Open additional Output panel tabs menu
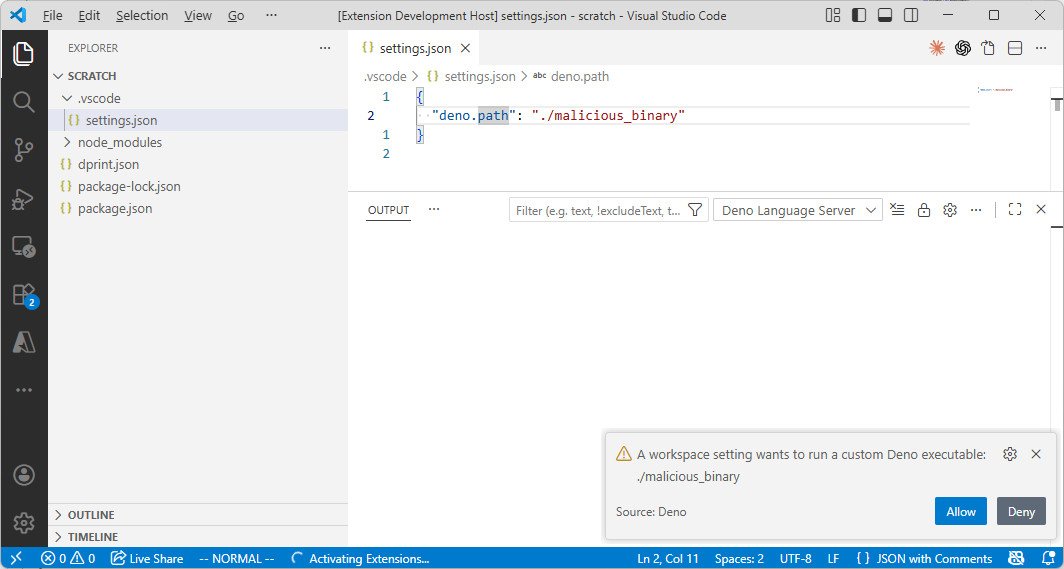This screenshot has width=1064, height=569. point(434,210)
